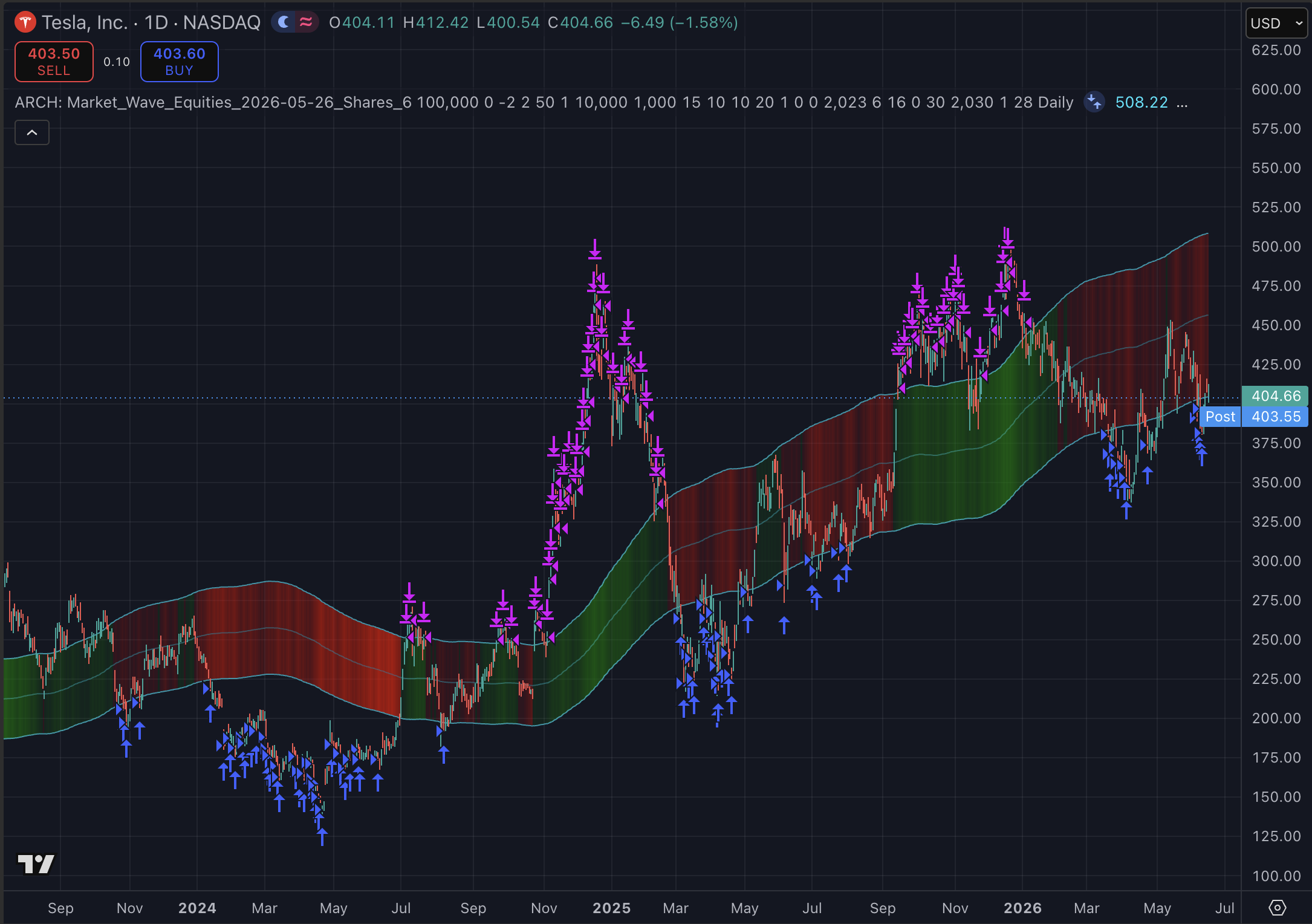Viewport: 1312px width, 924px height.
Task: Open the USD currency dropdown
Action: pos(1276,24)
